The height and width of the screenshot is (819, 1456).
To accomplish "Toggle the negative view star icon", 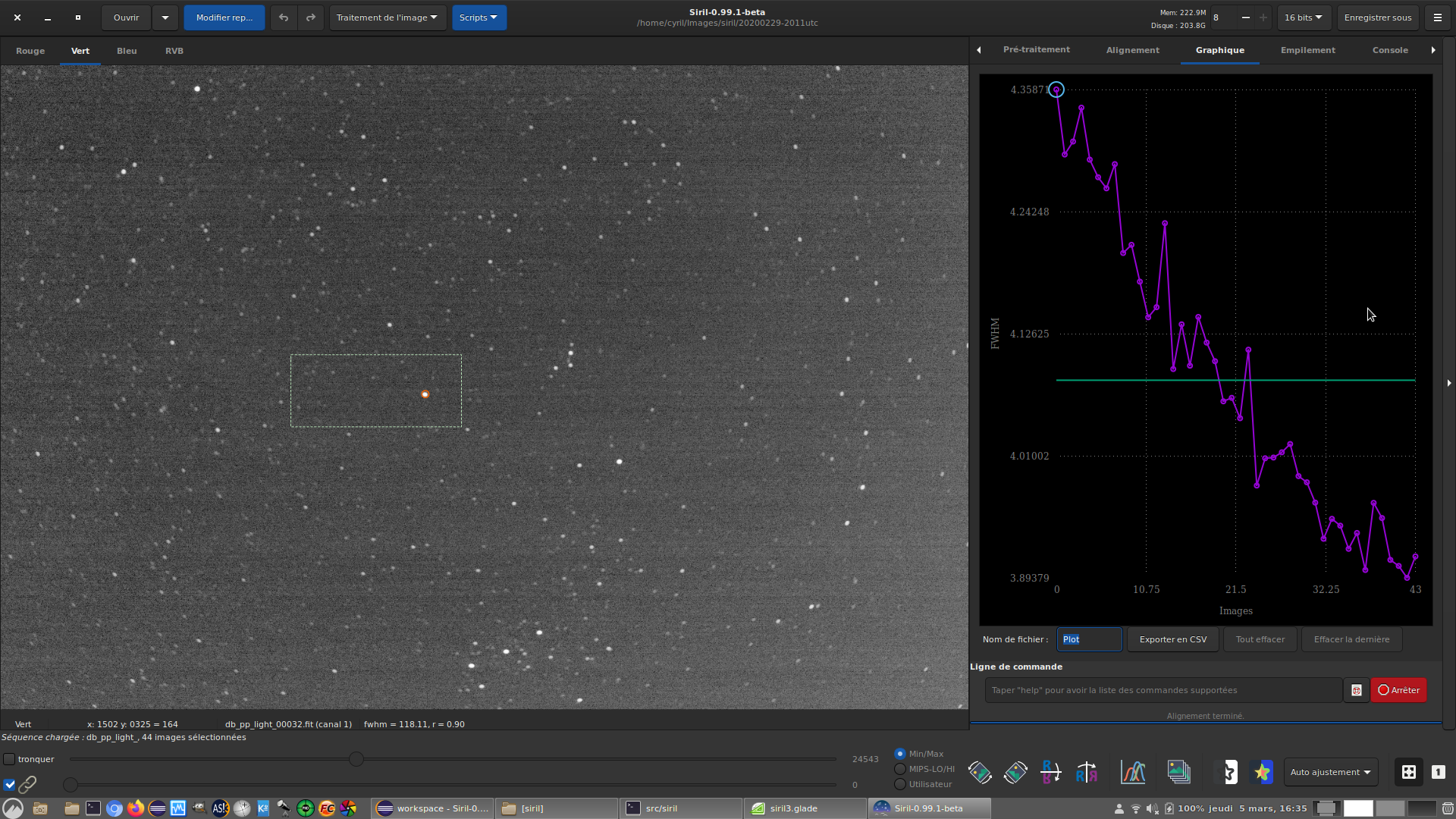I will point(1226,772).
